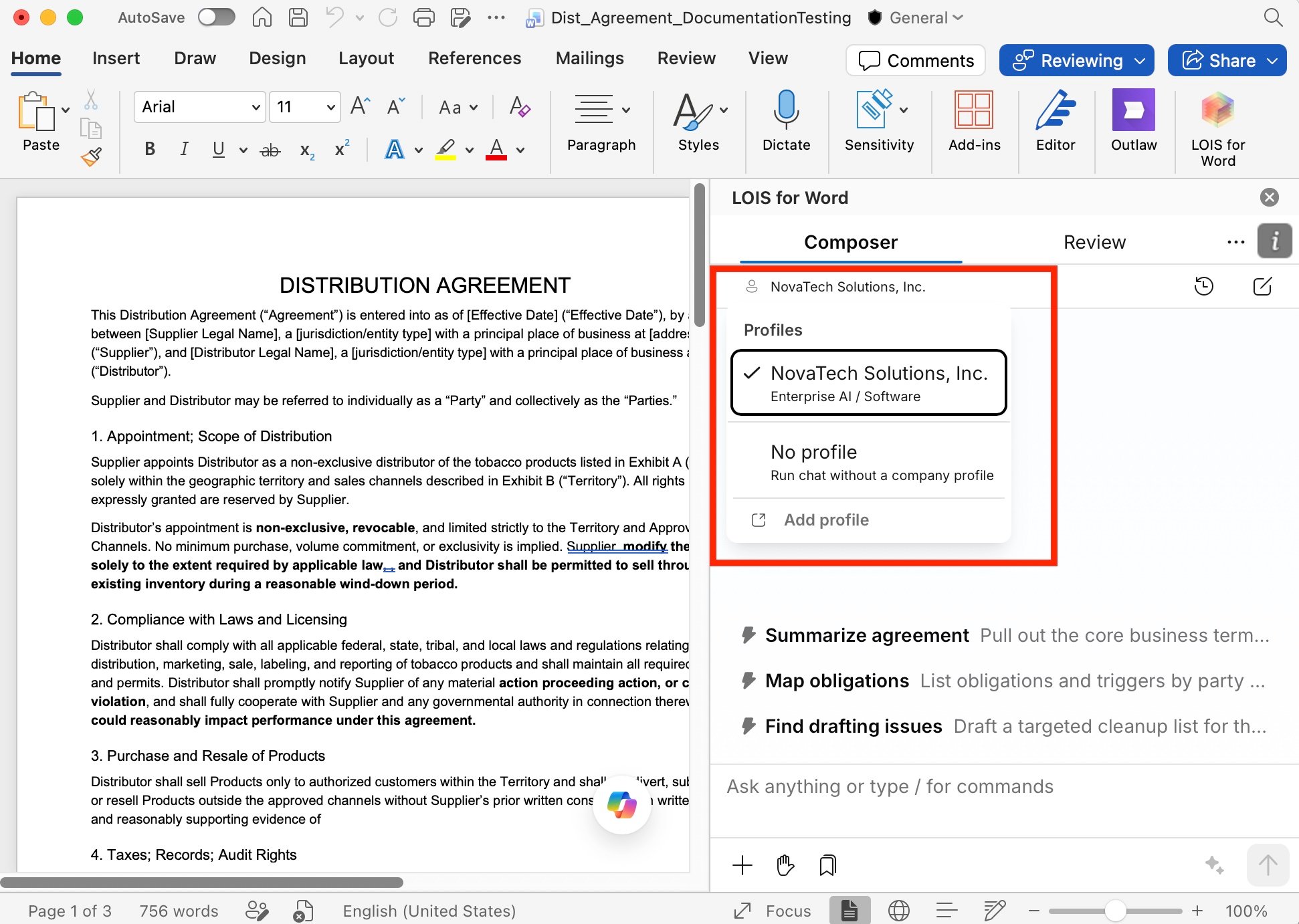1299x924 pixels.
Task: Select the NovaTech Solutions, Inc. profile
Action: click(869, 382)
